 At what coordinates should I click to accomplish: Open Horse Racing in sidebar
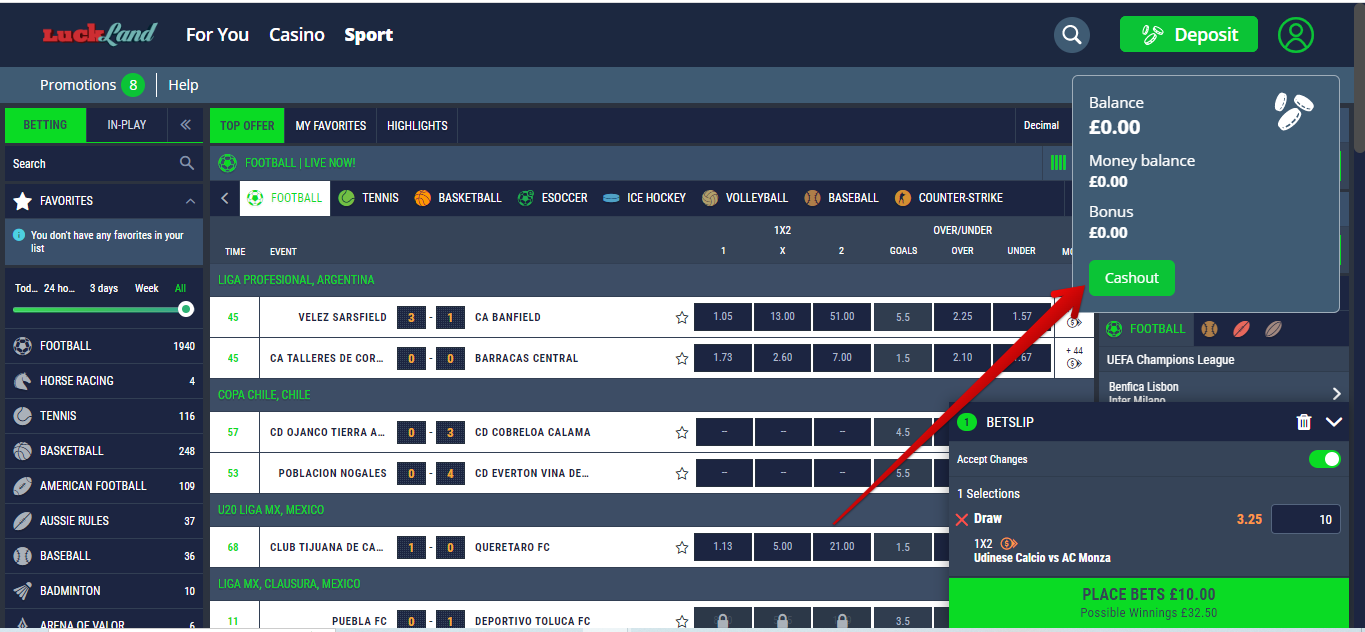104,381
